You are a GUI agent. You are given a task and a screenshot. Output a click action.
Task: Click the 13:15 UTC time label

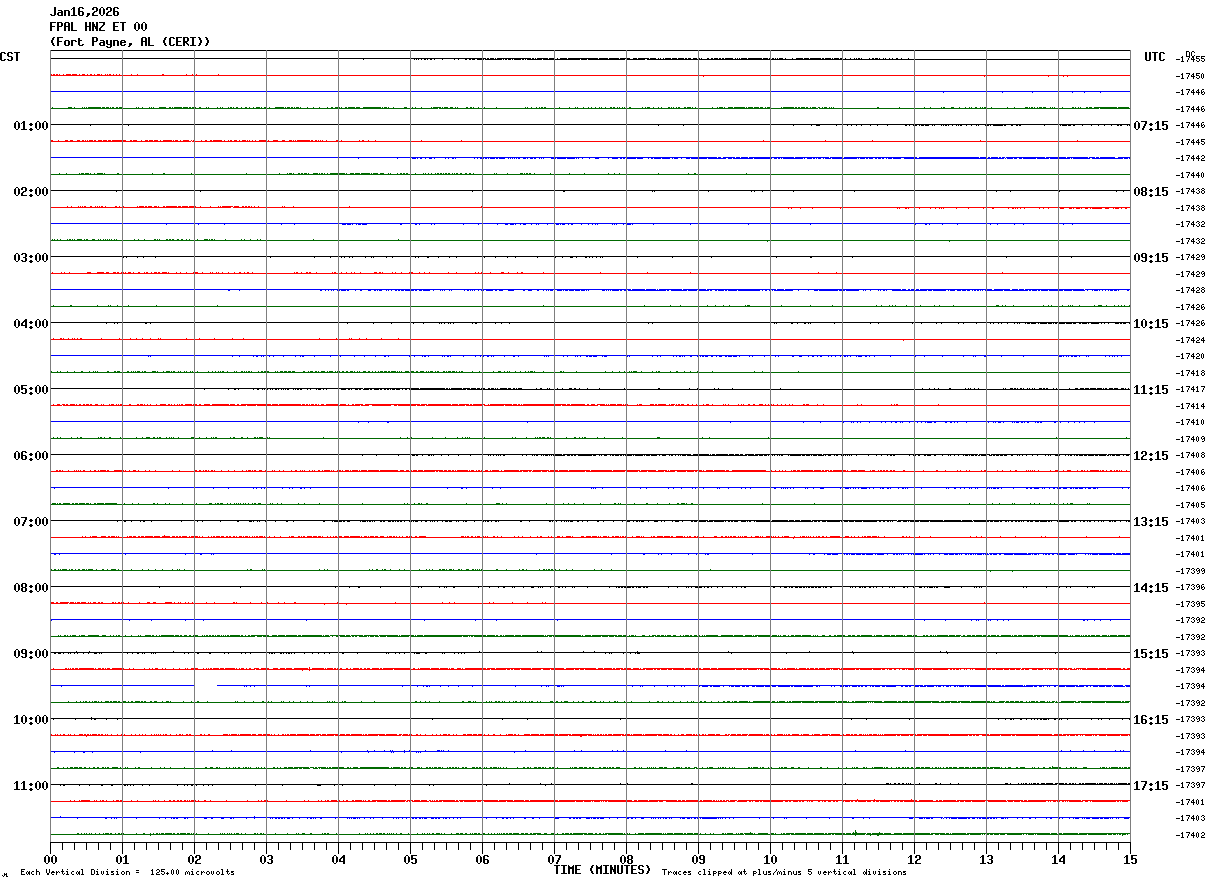tap(1151, 521)
